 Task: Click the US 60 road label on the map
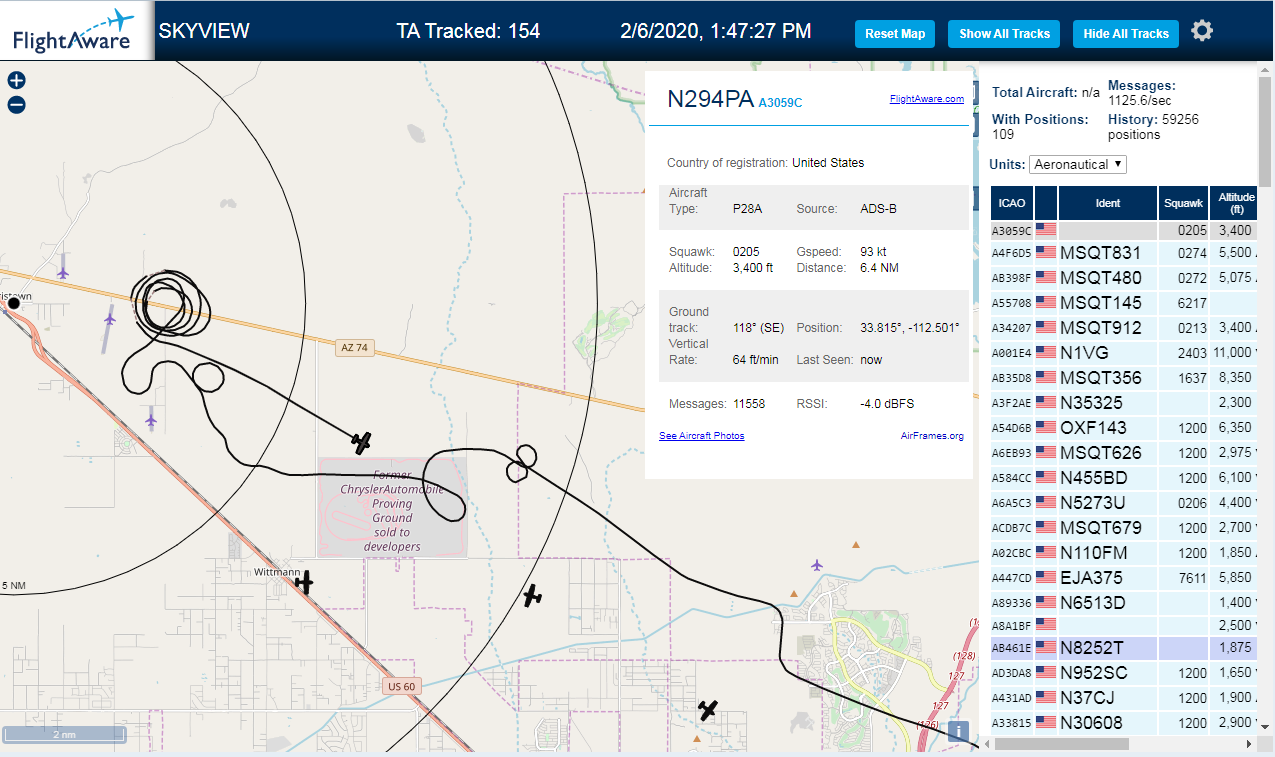tap(400, 687)
